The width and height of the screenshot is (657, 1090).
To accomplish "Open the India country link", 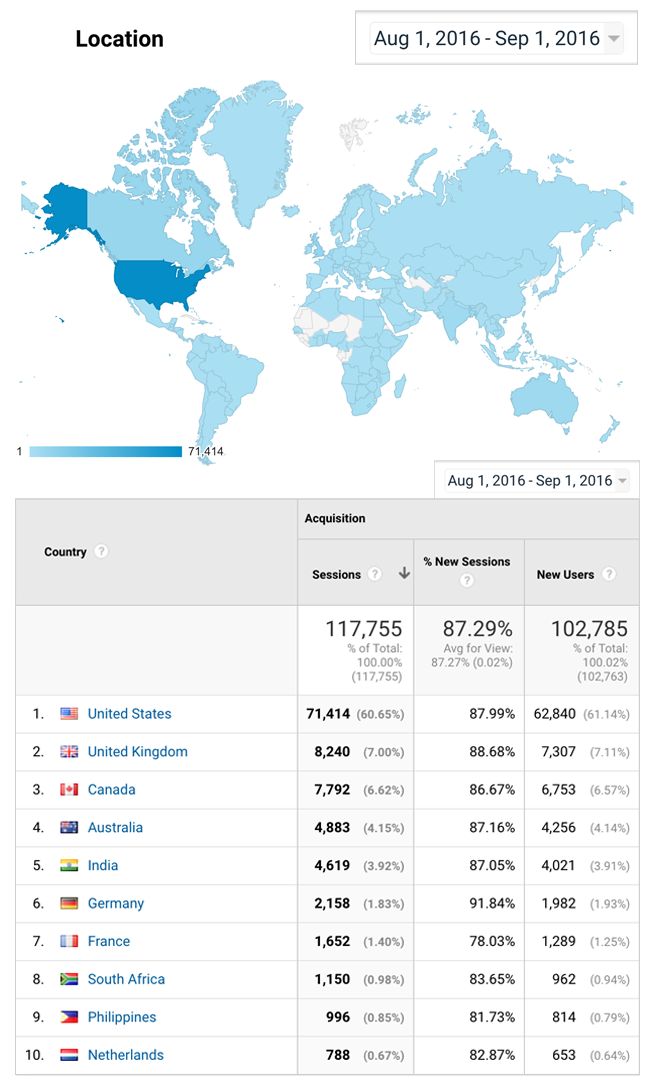I will (x=103, y=865).
